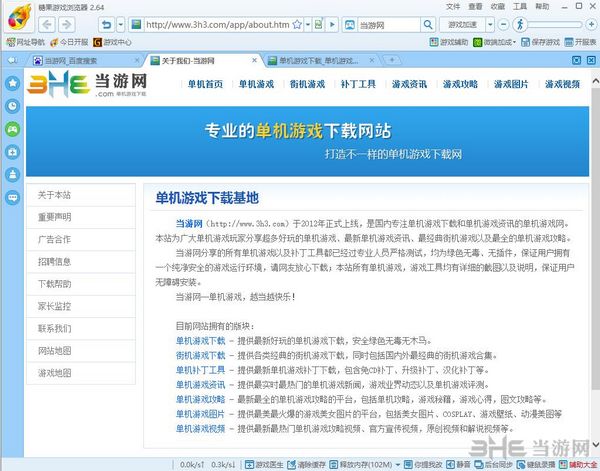
Task: Click 游戏辅助 toolbar item
Action: click(449, 42)
